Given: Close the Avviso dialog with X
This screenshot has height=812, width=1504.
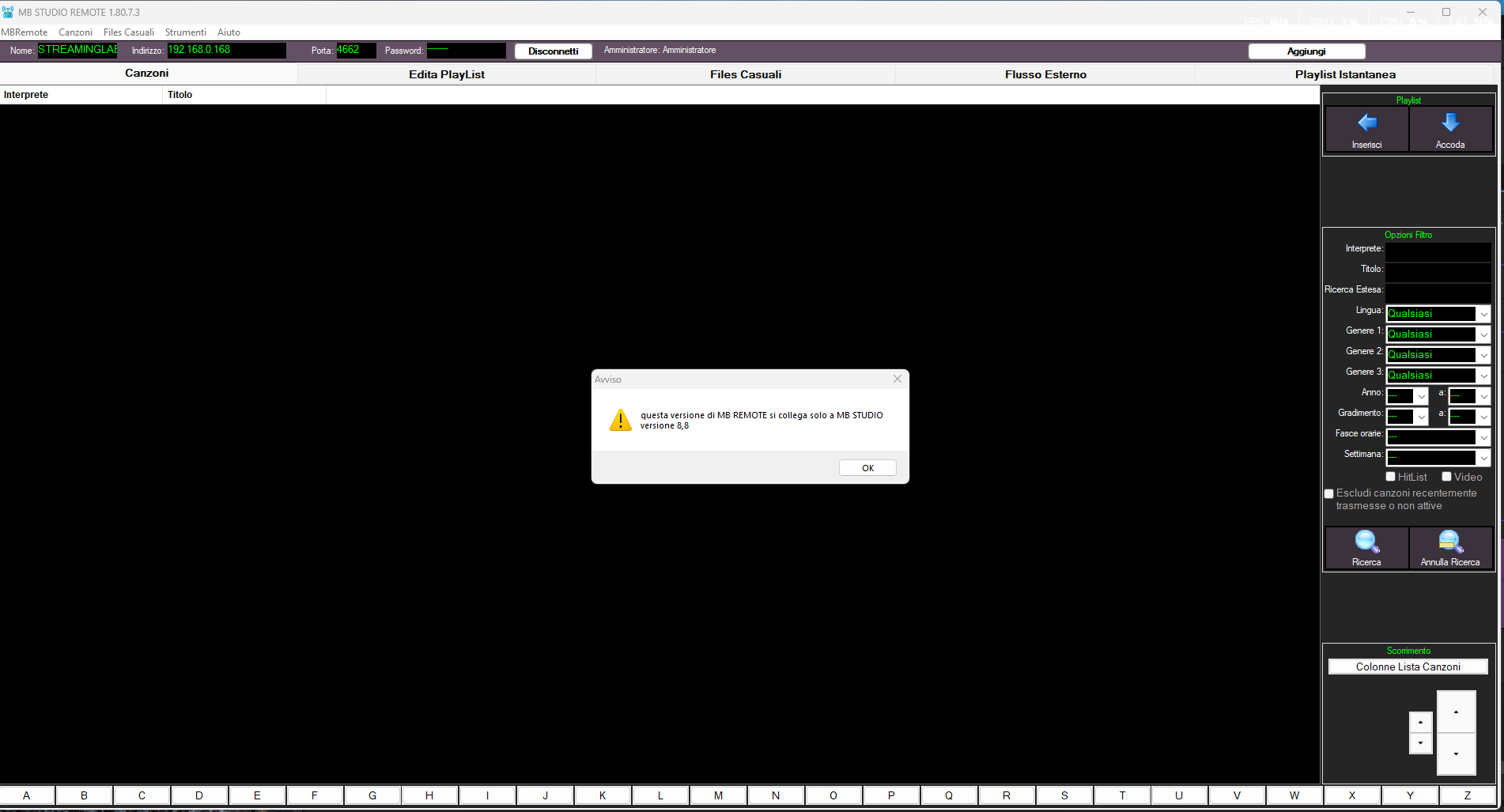Looking at the screenshot, I should 897,380.
